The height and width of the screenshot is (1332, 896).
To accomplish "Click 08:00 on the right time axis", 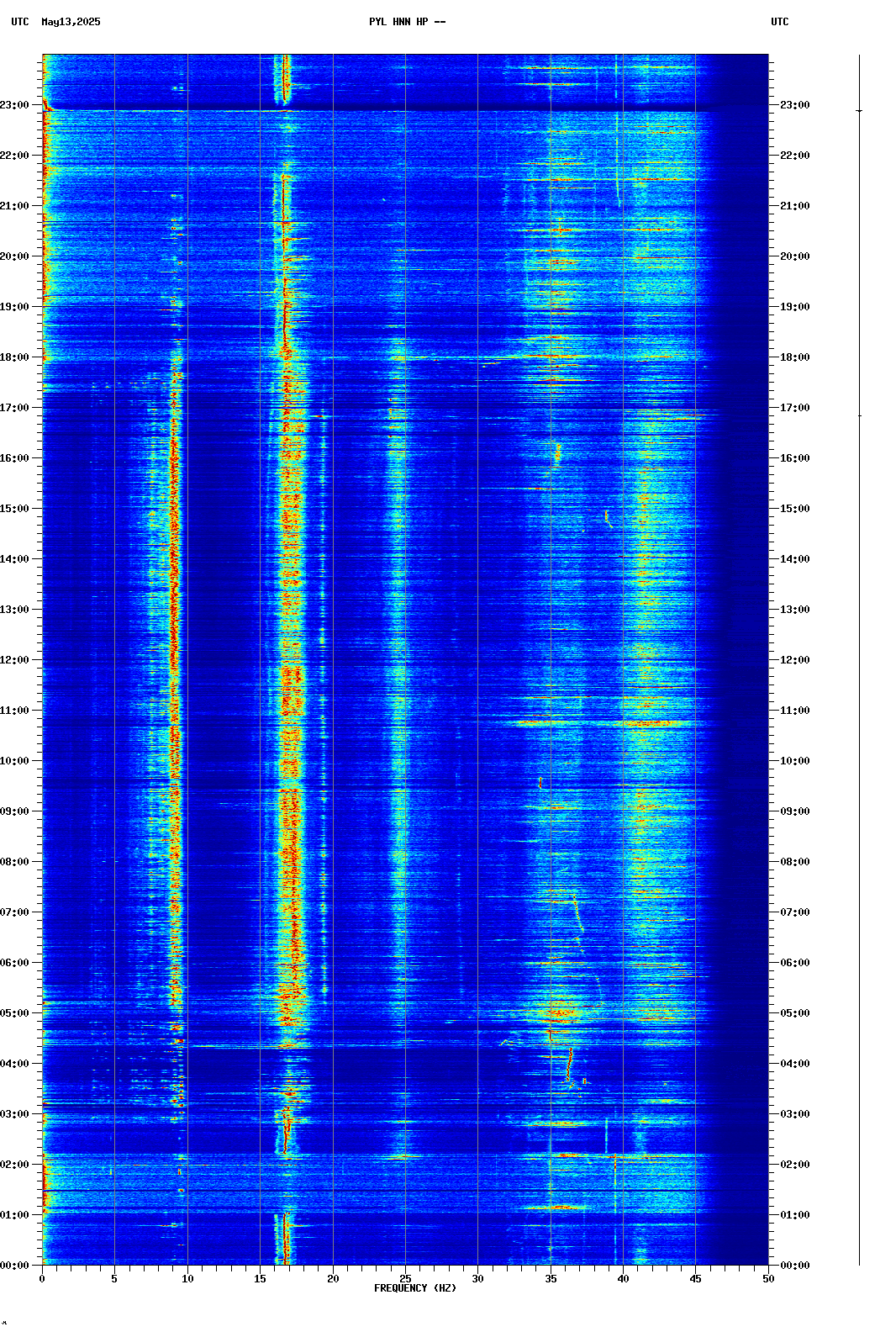I will (795, 862).
